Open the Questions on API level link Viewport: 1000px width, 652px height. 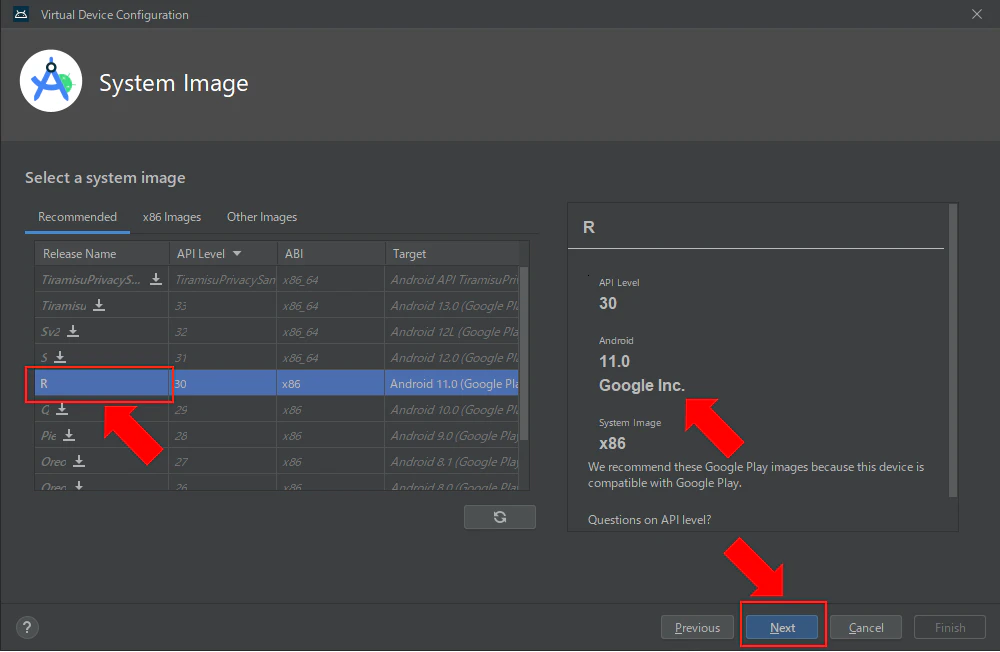coord(649,520)
